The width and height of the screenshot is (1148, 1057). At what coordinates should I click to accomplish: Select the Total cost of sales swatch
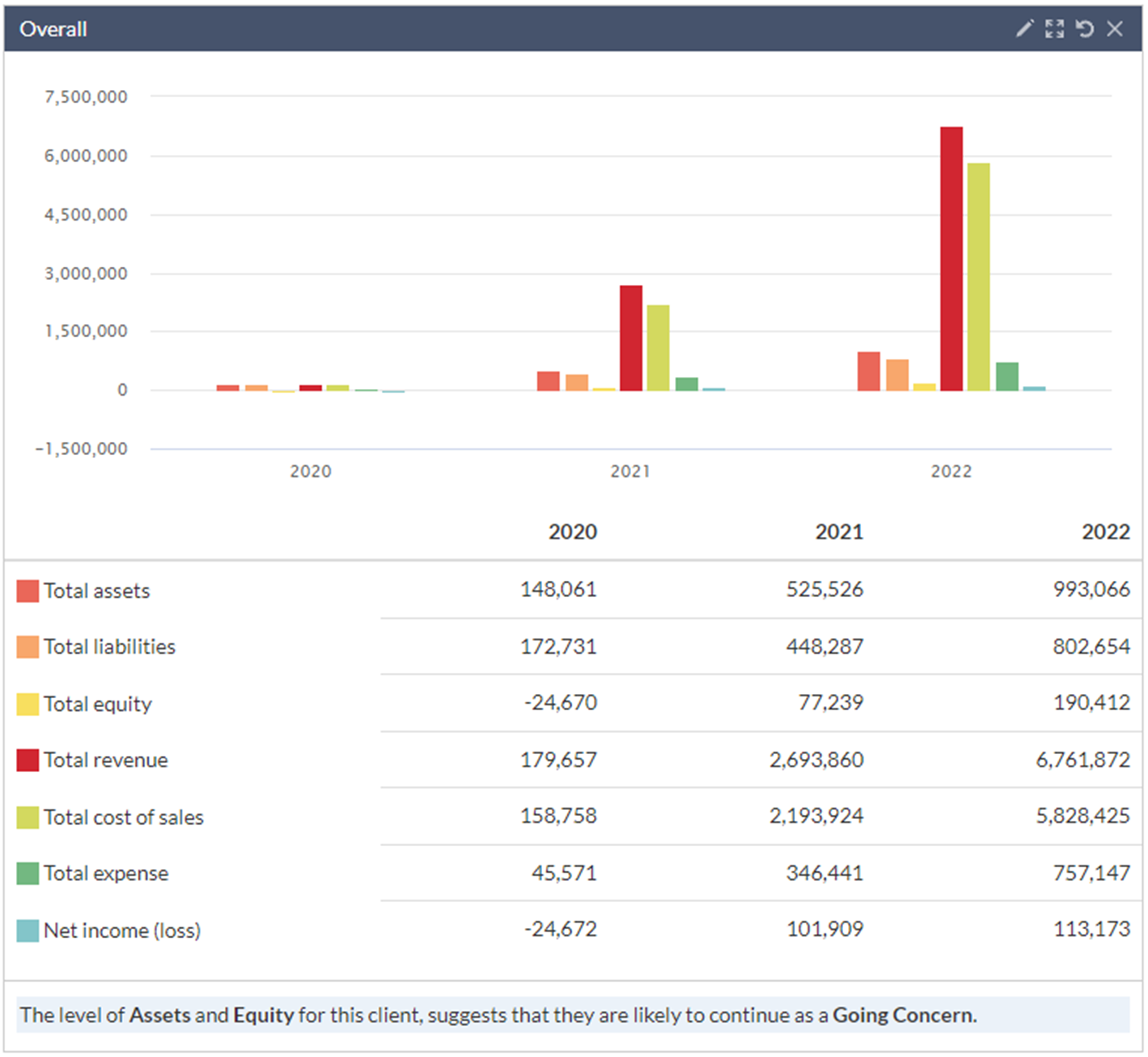(x=27, y=818)
